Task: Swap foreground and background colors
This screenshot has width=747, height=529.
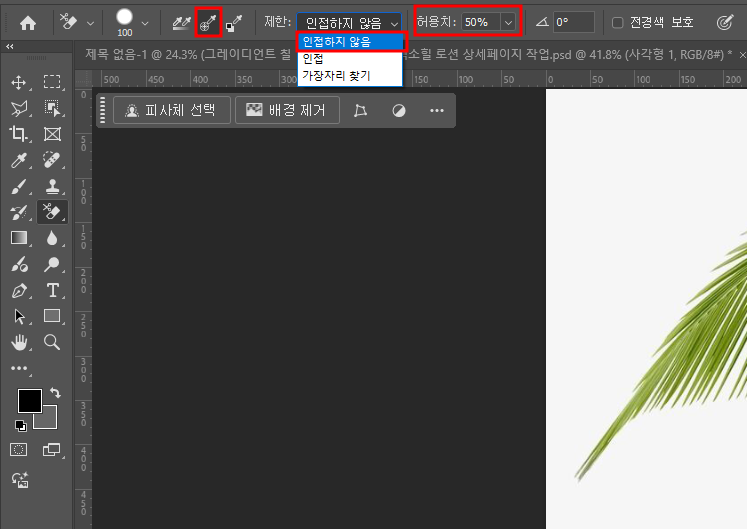Action: coord(55,393)
